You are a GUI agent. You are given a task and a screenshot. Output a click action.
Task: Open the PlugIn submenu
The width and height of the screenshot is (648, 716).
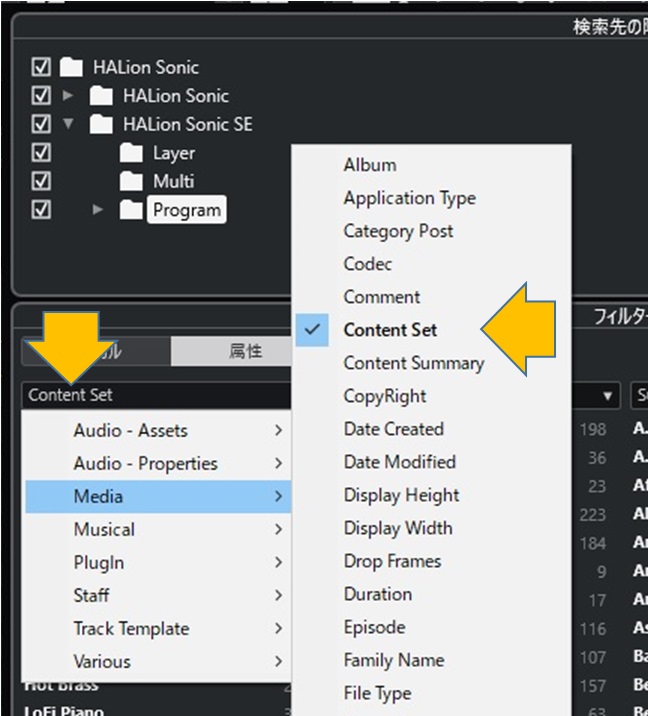158,562
